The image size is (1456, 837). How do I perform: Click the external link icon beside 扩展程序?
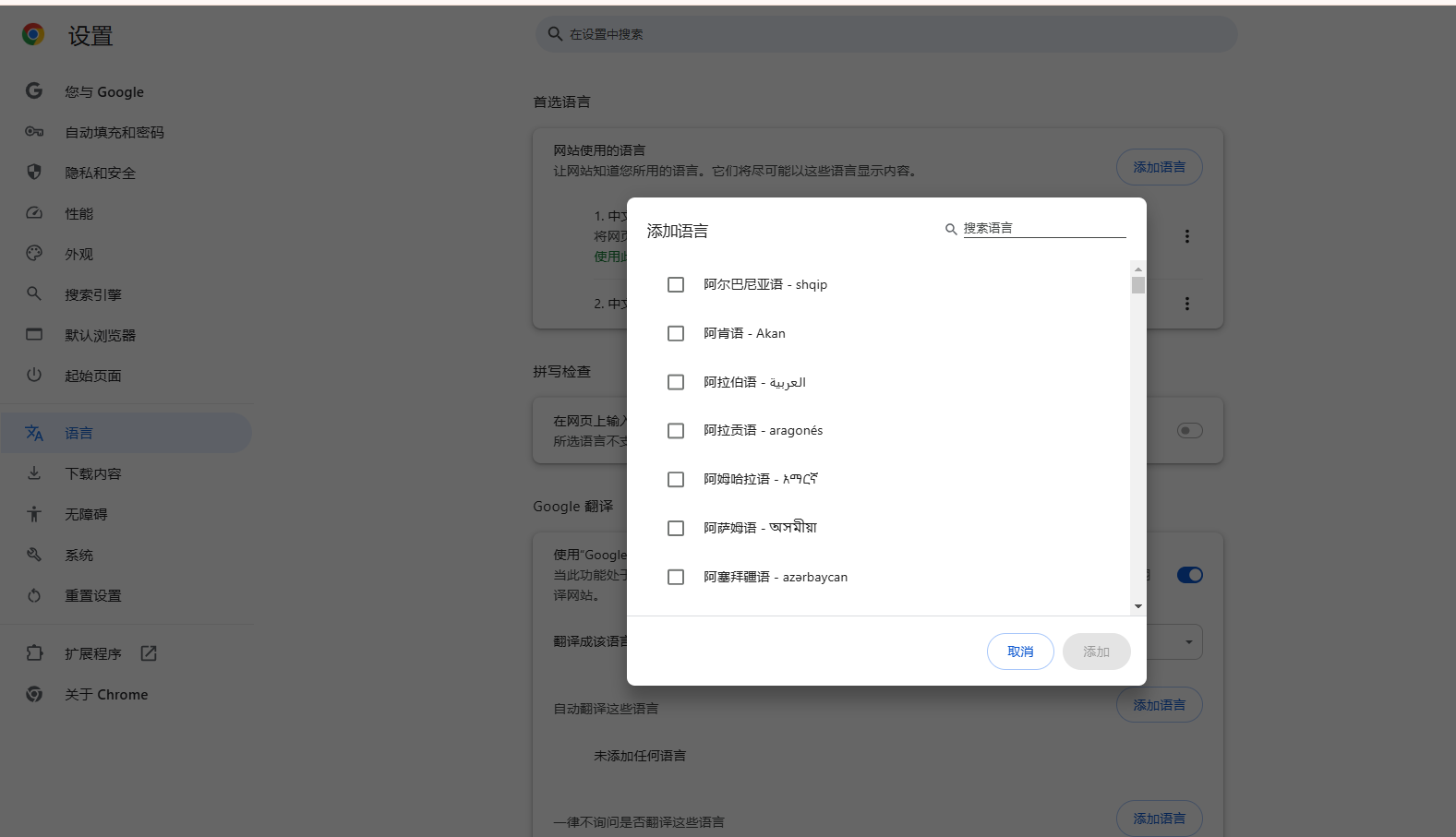click(149, 653)
